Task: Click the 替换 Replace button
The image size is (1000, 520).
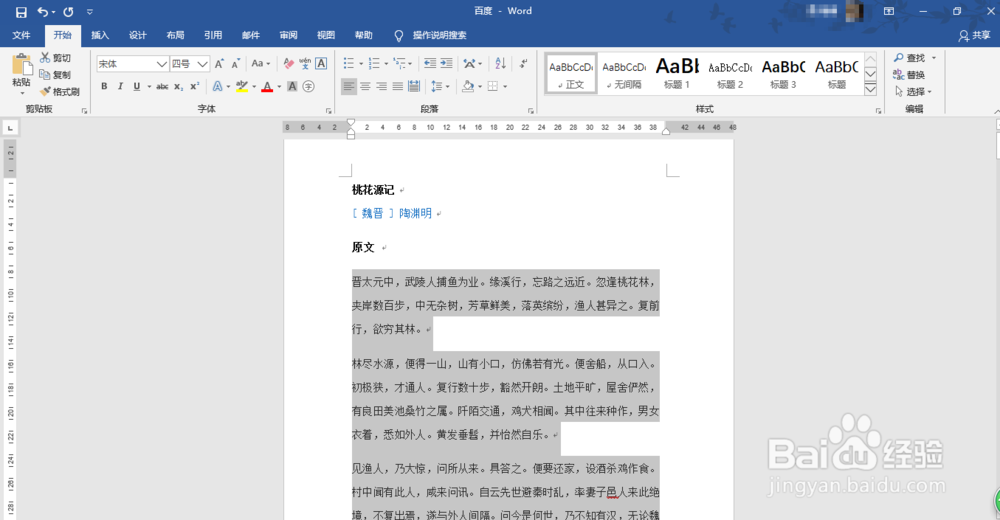Action: pyautogui.click(x=909, y=75)
